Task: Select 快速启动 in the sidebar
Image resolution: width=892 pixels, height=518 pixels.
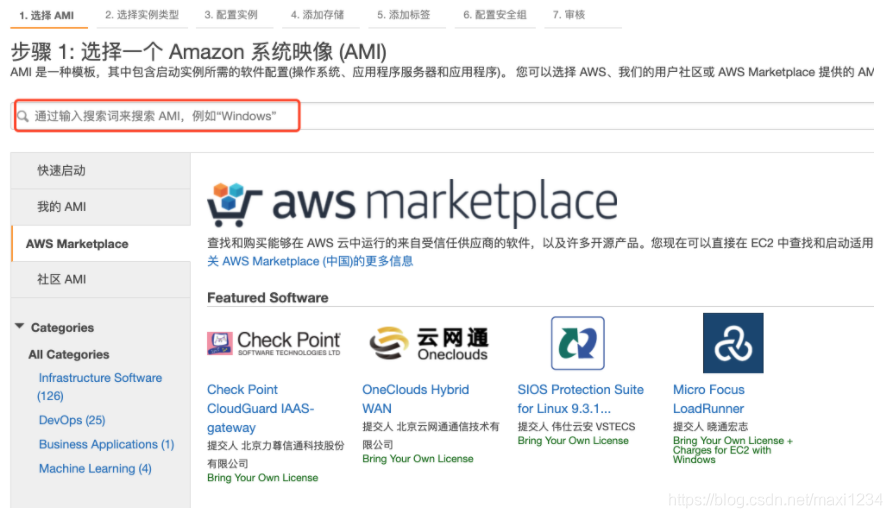Action: (101, 171)
